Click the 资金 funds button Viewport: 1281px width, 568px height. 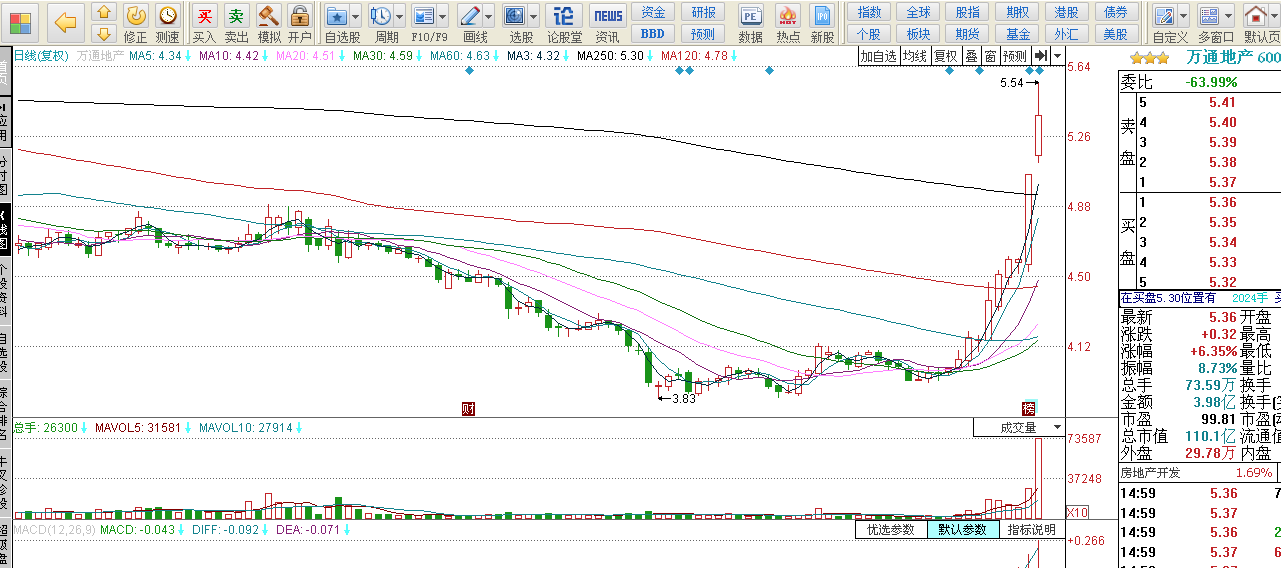[653, 13]
